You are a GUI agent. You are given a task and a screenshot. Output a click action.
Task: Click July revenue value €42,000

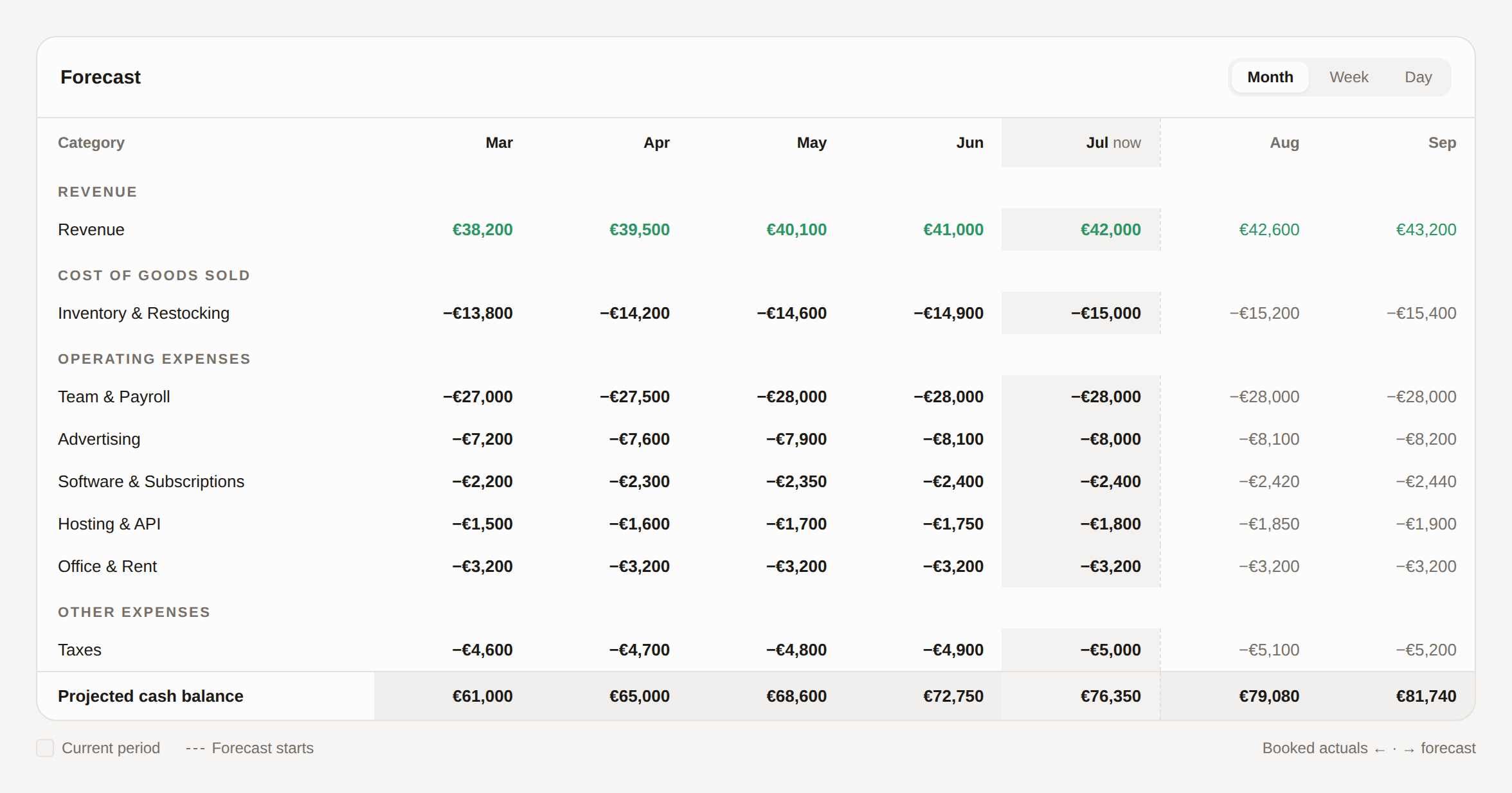click(1110, 229)
